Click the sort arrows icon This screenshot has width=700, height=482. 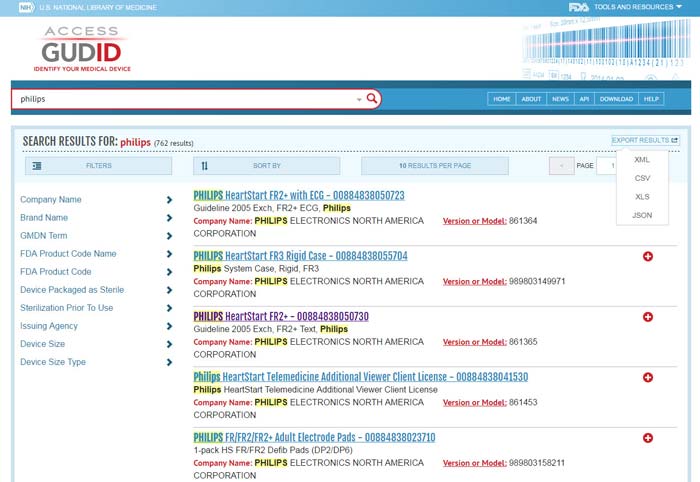click(x=204, y=166)
